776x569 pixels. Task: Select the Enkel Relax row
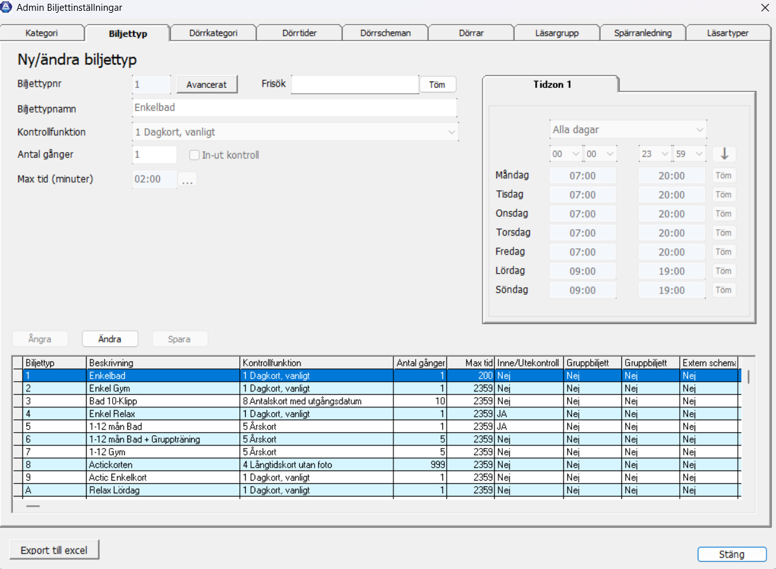[x=376, y=414]
